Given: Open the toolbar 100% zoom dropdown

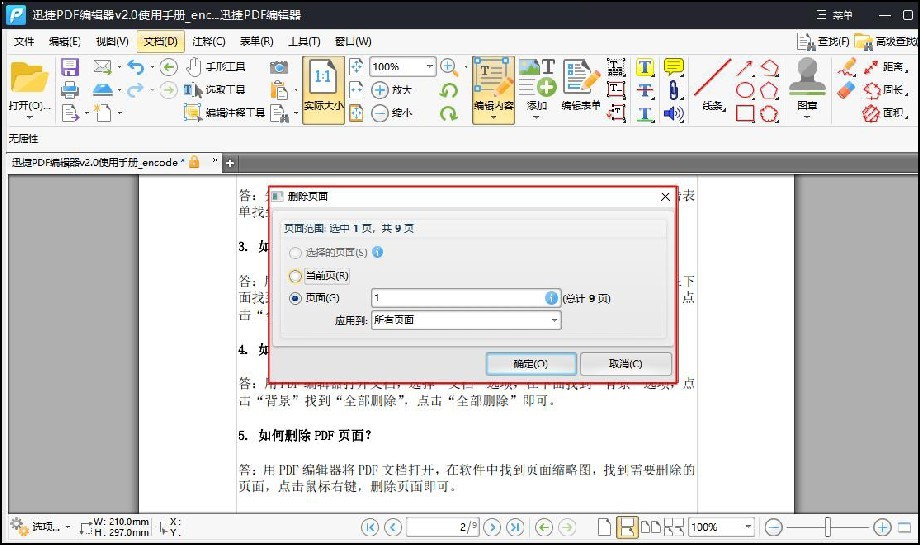Looking at the screenshot, I should (x=430, y=66).
